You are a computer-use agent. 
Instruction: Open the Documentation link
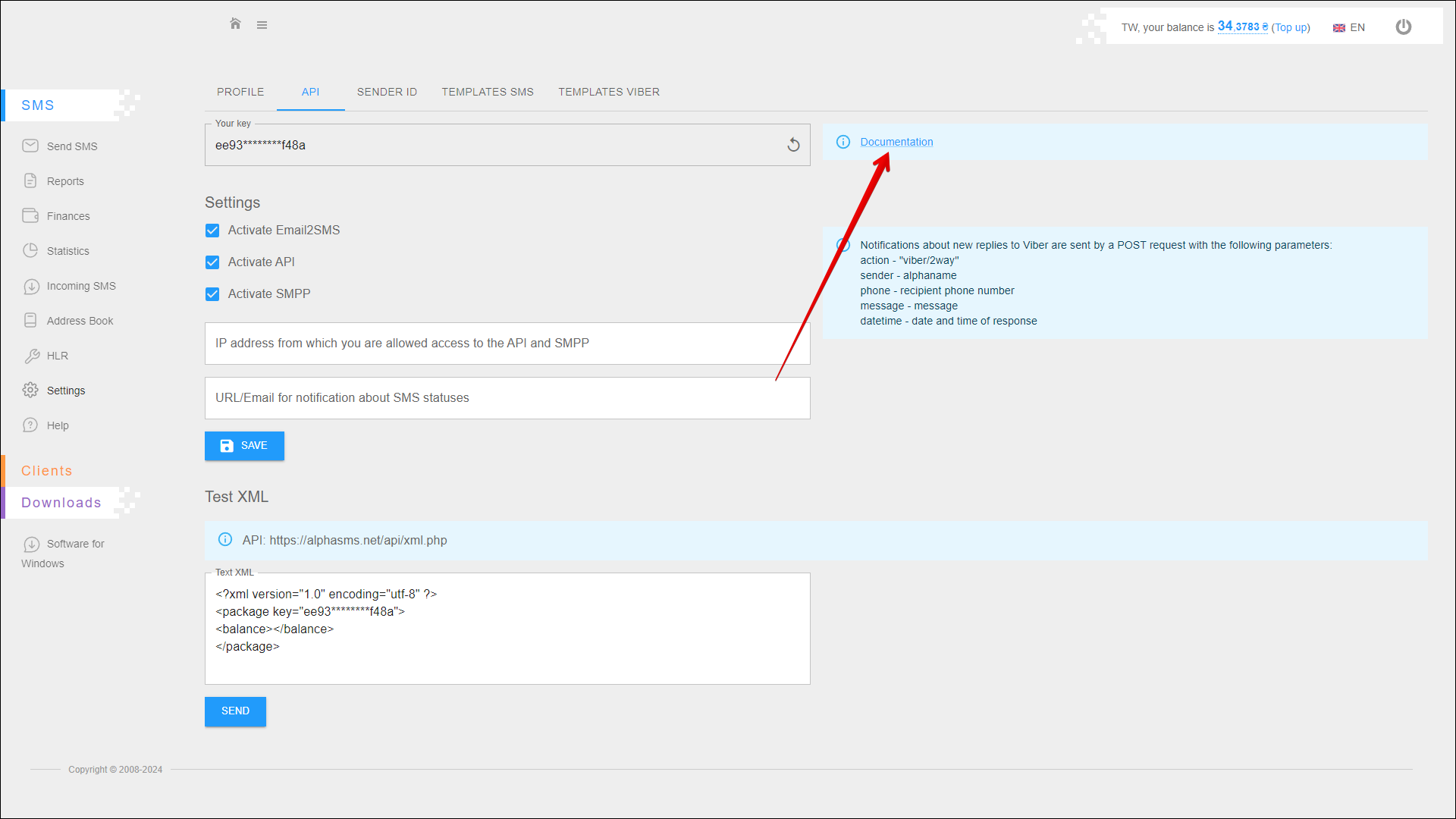896,142
